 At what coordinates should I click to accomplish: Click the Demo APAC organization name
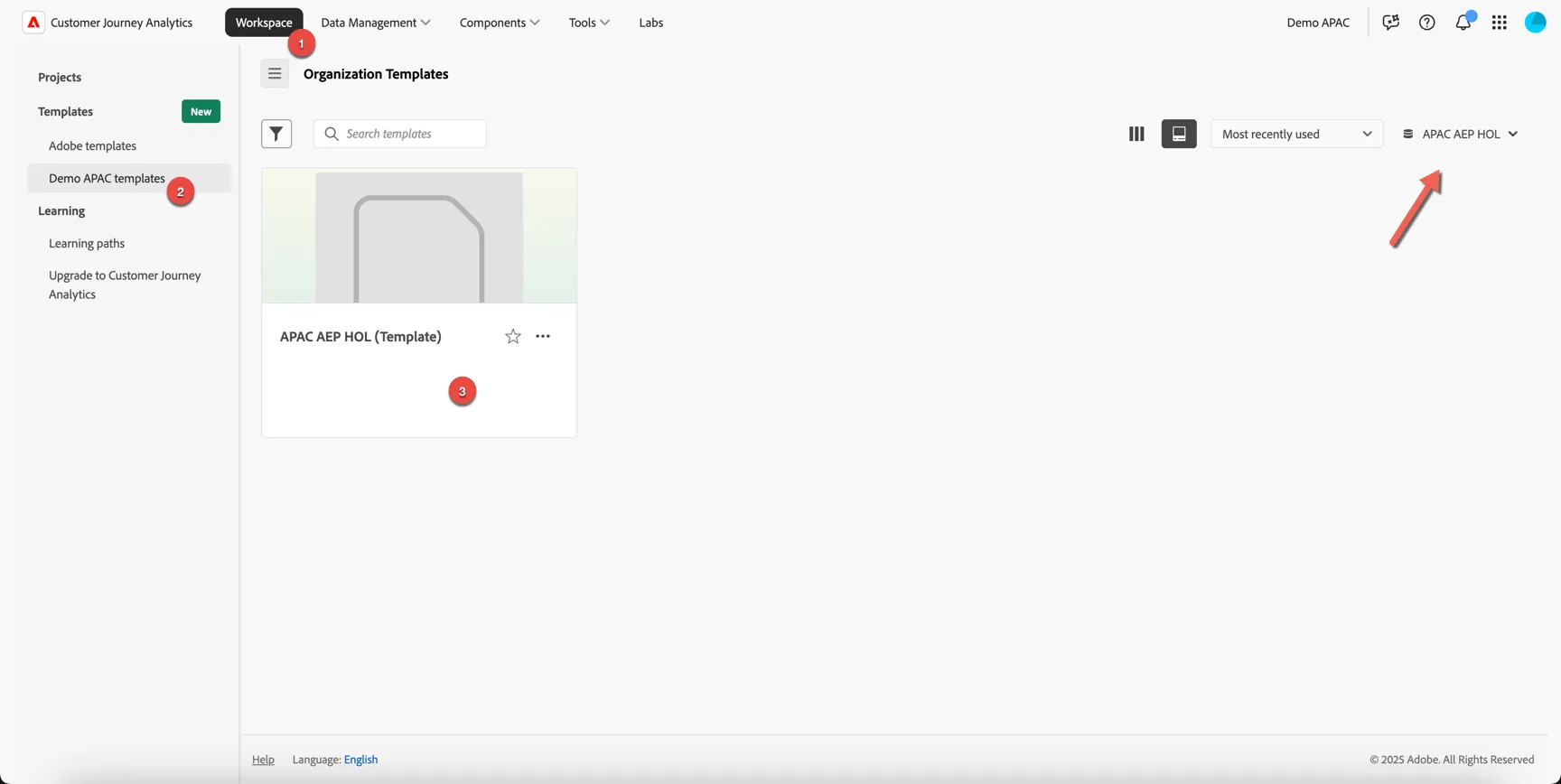click(1318, 23)
